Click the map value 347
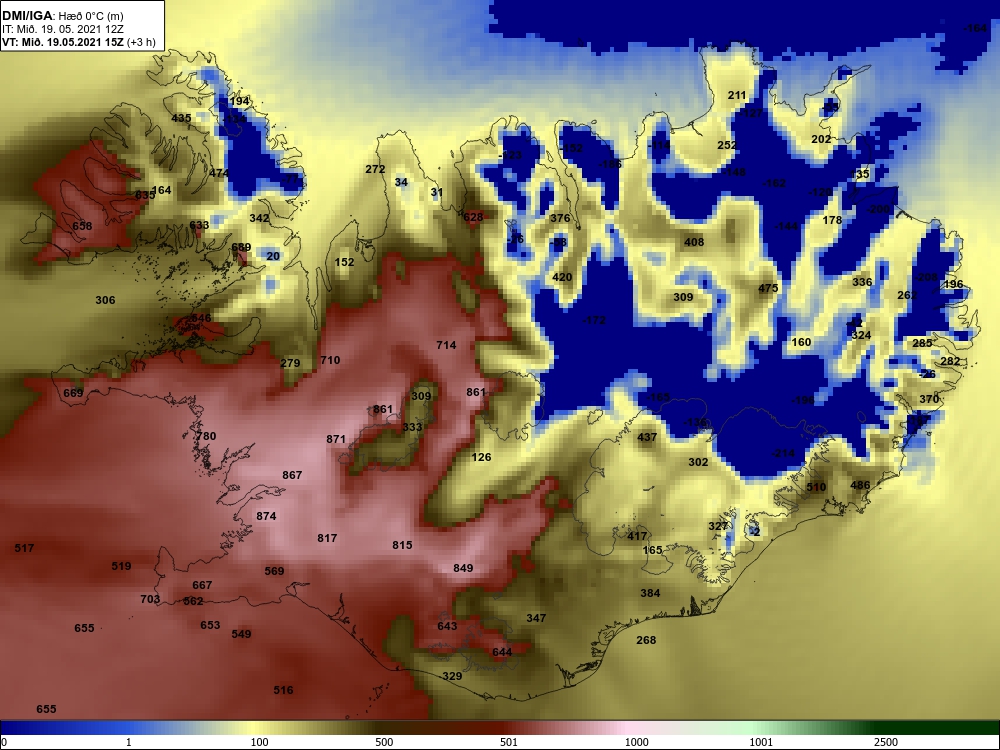 click(x=536, y=618)
